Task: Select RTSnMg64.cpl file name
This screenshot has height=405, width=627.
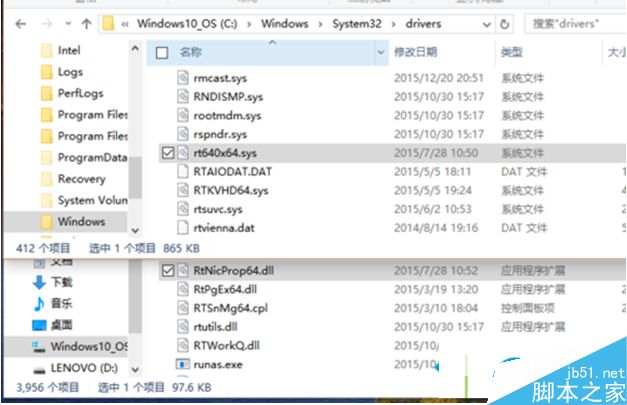Action: pos(230,308)
